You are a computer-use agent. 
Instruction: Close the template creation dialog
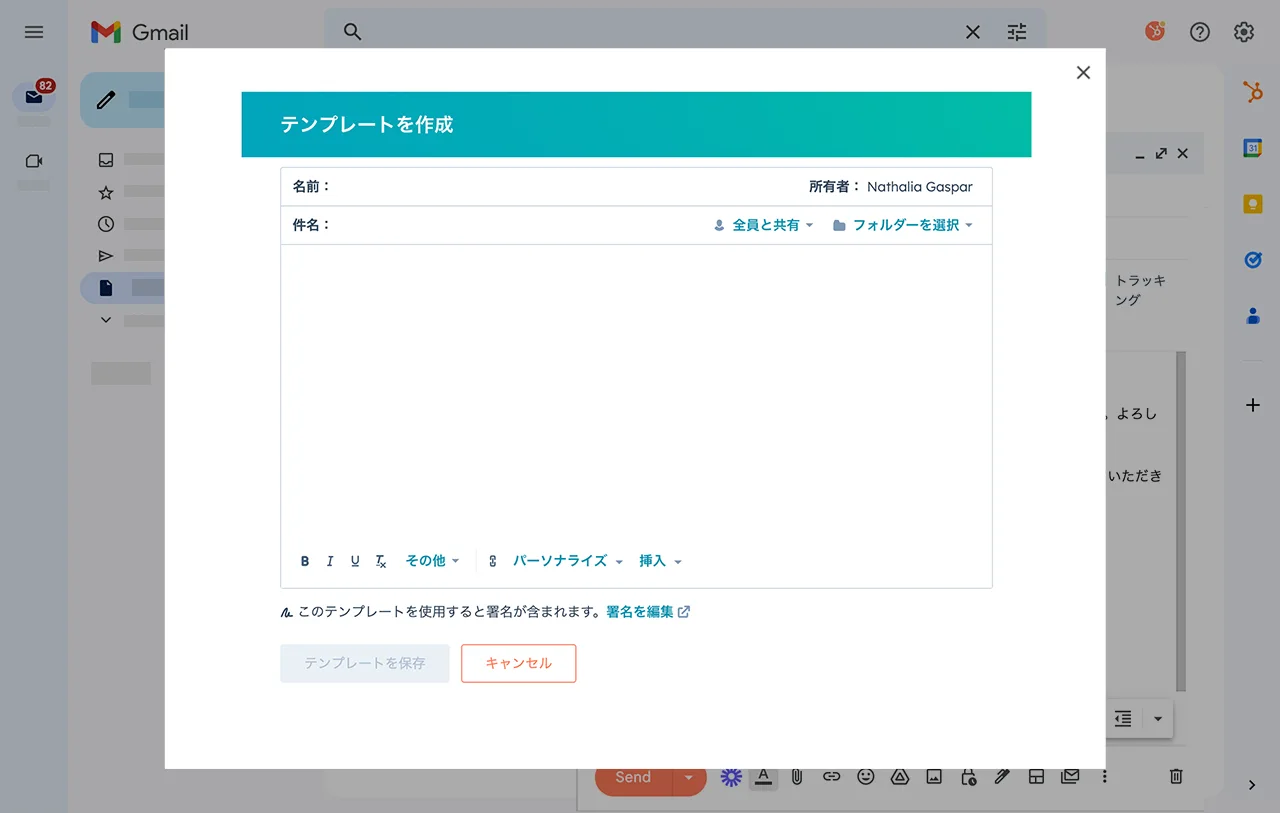click(1083, 73)
